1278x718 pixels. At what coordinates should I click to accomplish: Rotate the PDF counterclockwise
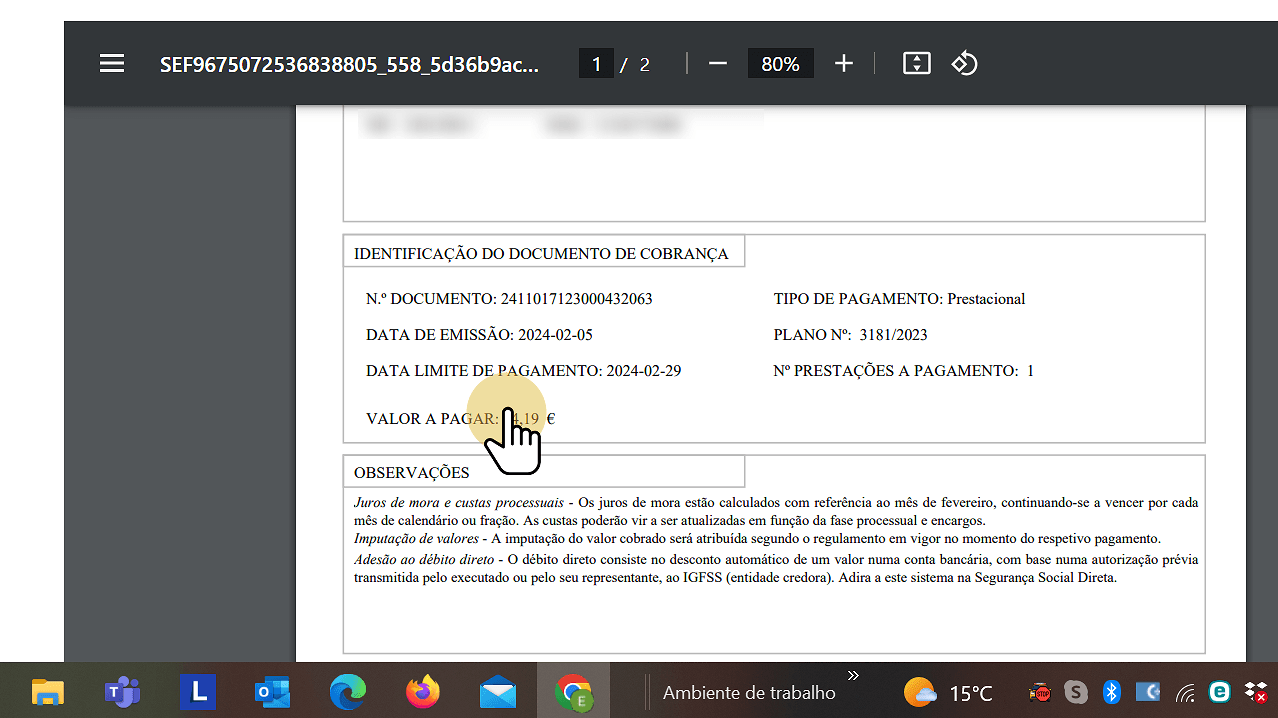click(963, 63)
